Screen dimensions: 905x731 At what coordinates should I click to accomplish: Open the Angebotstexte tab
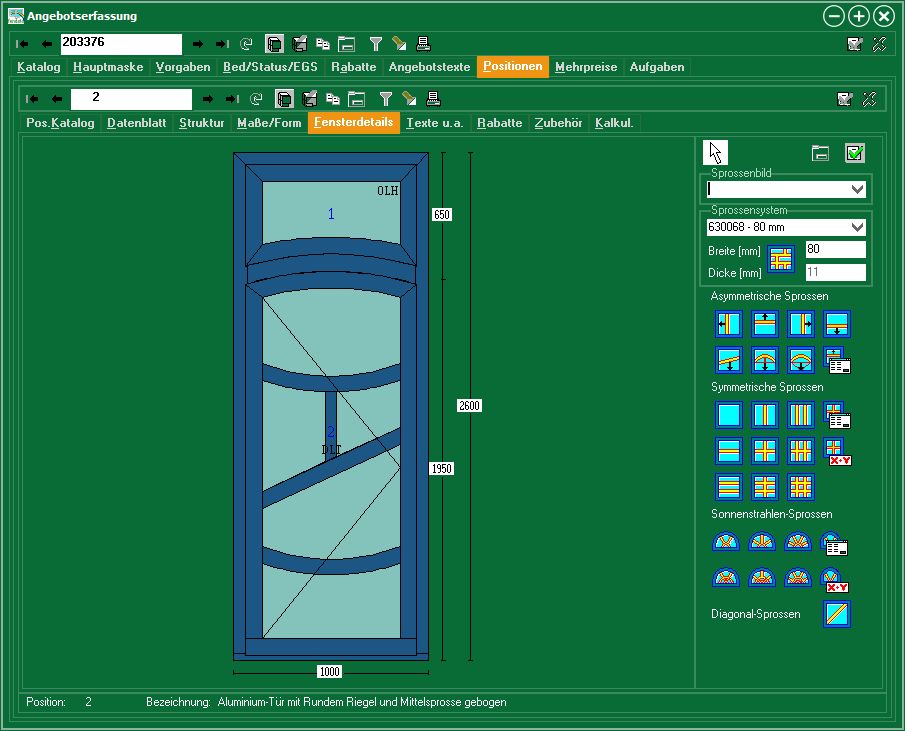click(x=429, y=67)
